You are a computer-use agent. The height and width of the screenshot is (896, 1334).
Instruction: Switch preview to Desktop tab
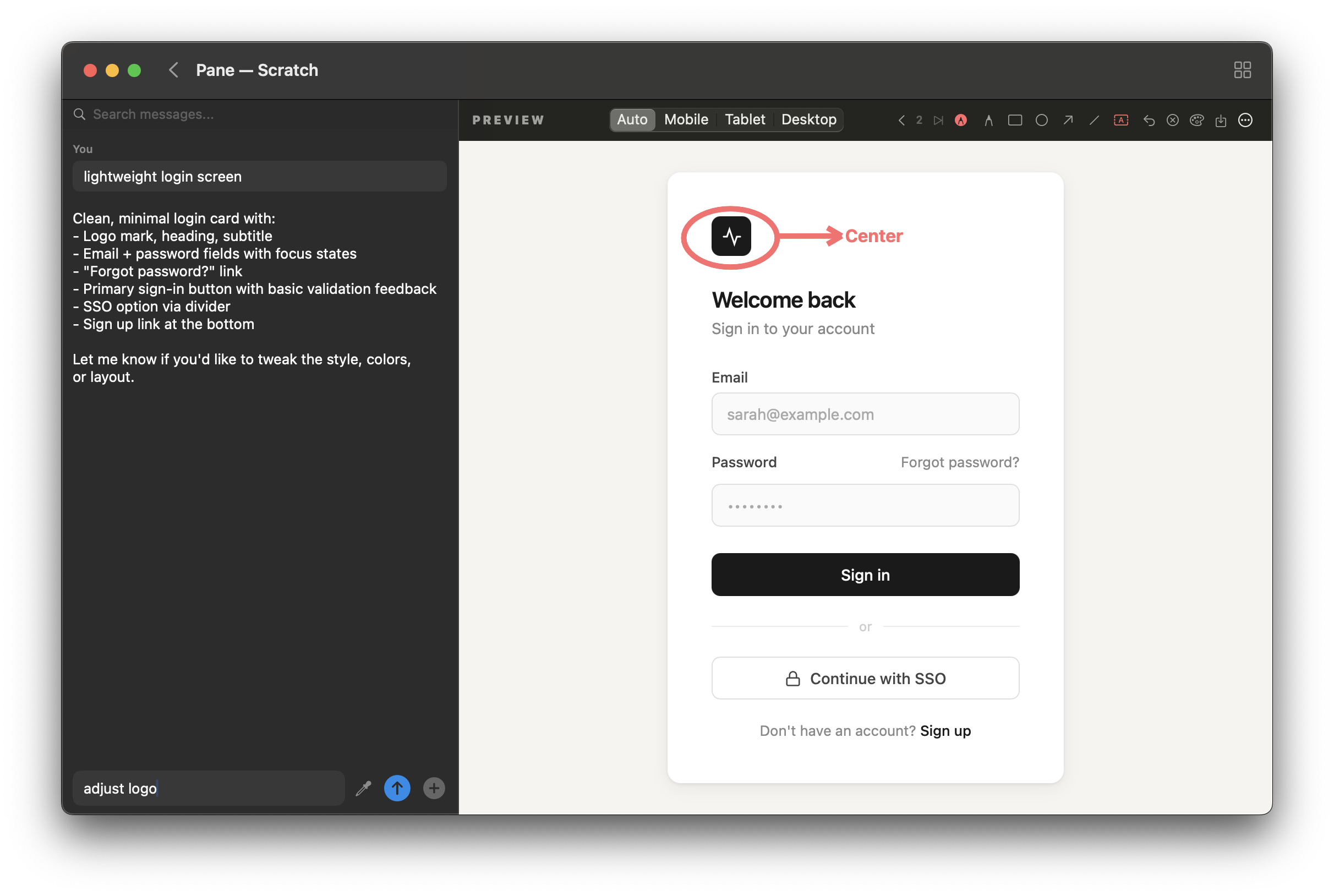tap(808, 119)
